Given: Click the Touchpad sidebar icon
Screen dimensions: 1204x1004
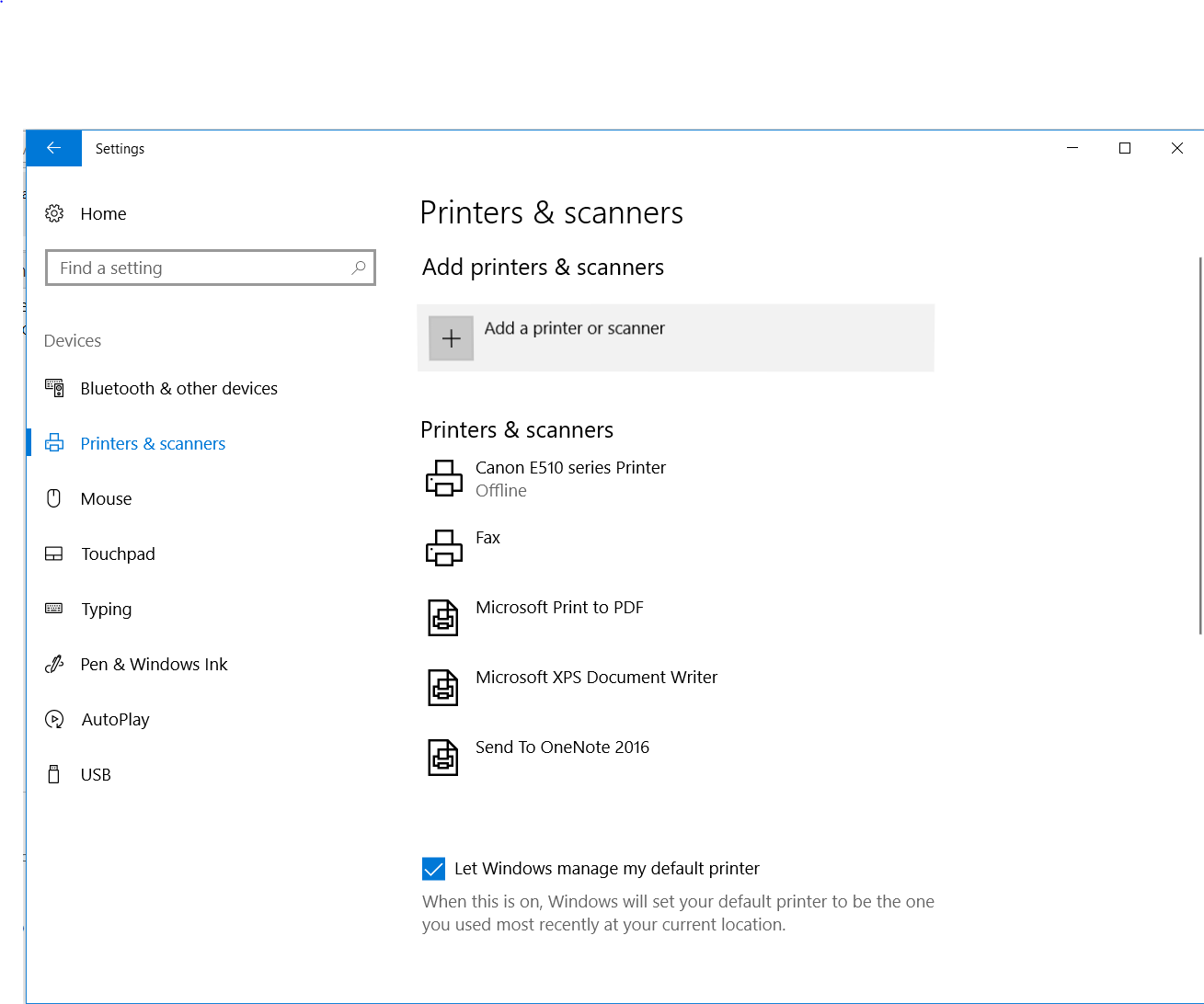Looking at the screenshot, I should click(x=54, y=553).
